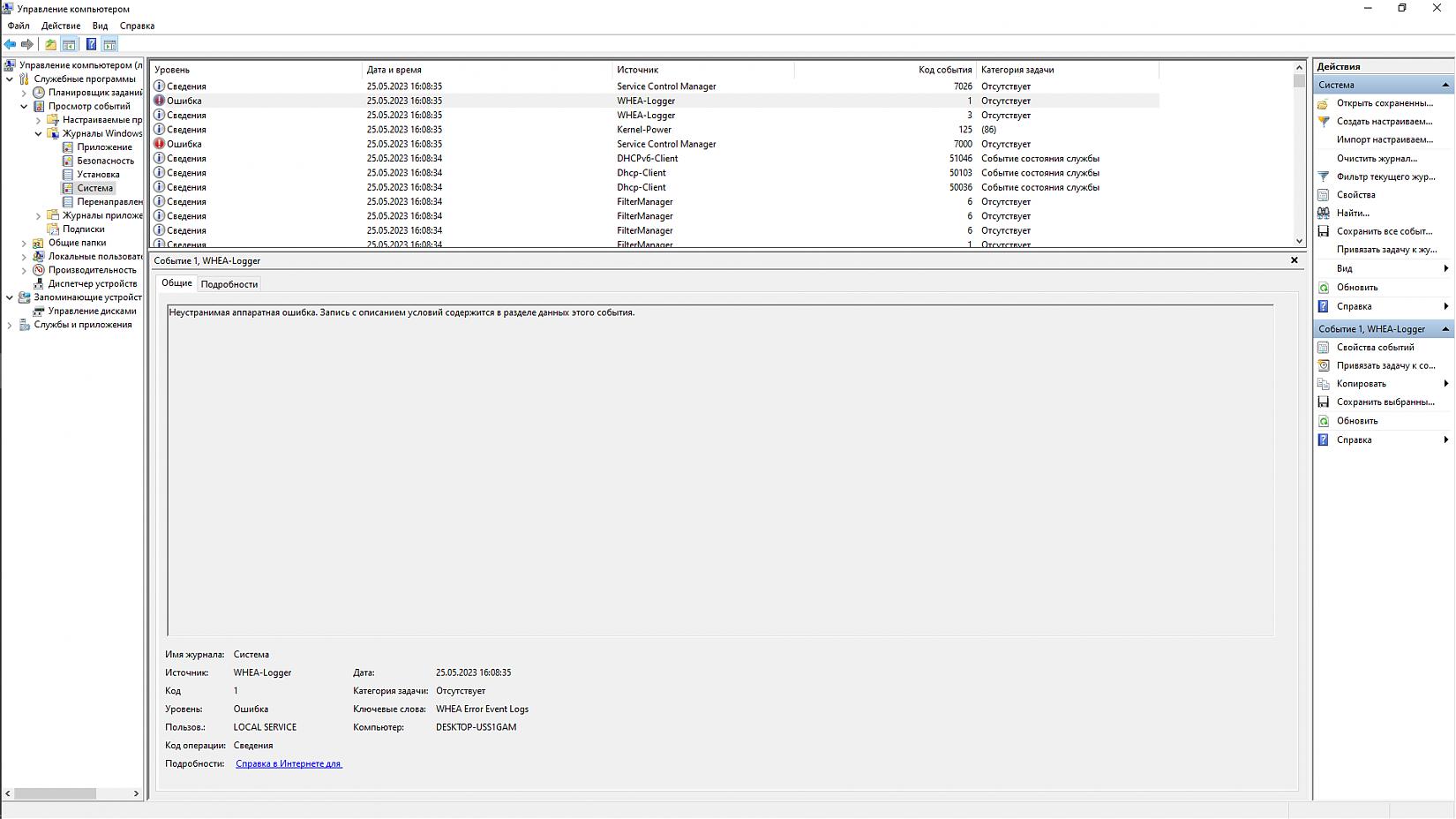The image size is (1456, 819).
Task: Expand the Планировщик заданий tree node
Action: pos(25,93)
